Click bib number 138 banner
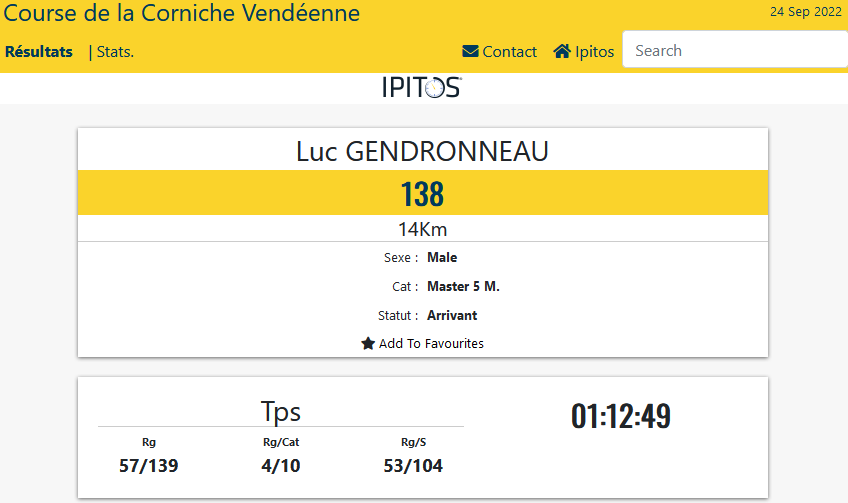This screenshot has width=848, height=503. (423, 193)
